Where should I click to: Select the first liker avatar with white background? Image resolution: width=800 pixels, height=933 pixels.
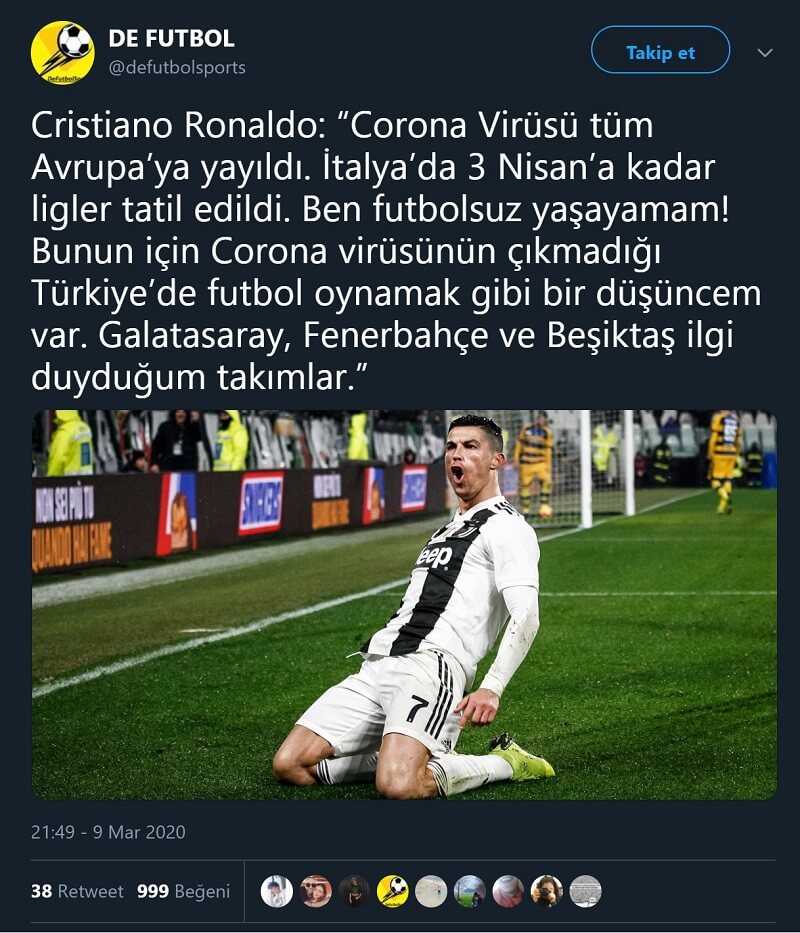277,891
